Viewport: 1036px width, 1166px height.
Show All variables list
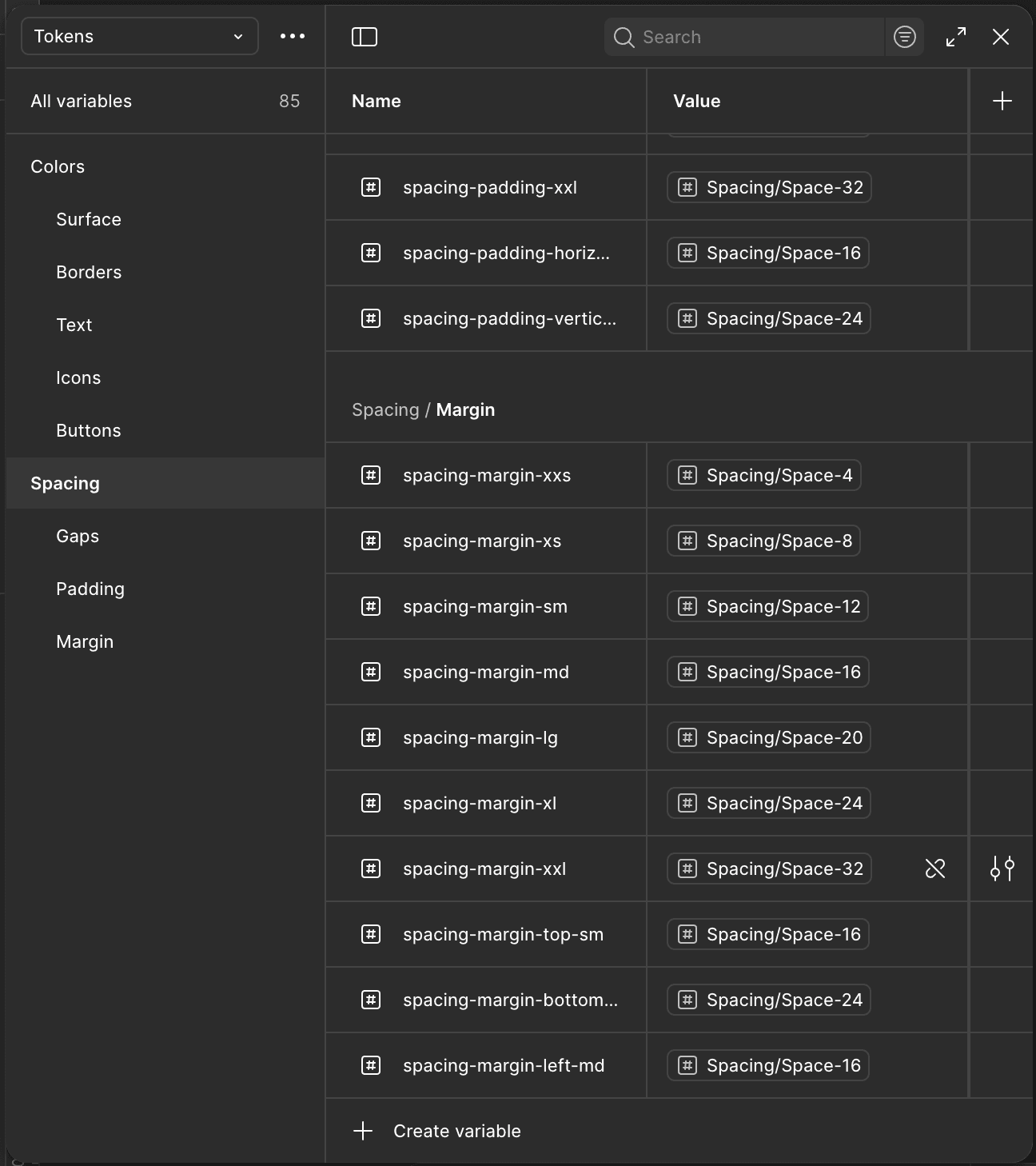[x=82, y=101]
